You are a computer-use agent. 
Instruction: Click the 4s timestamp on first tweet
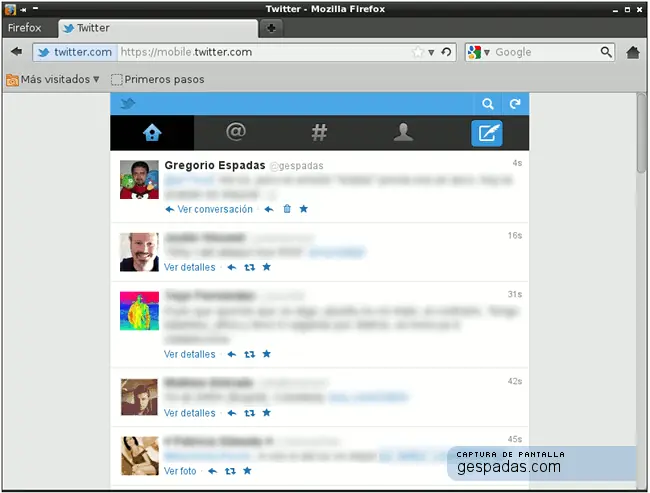tap(517, 163)
